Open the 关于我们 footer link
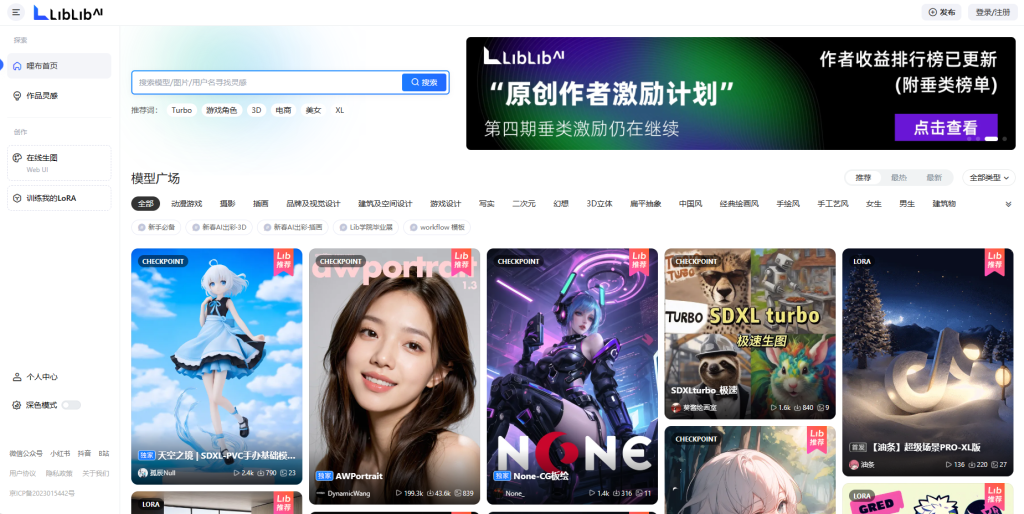Image resolution: width=1024 pixels, height=514 pixels. pyautogui.click(x=95, y=473)
